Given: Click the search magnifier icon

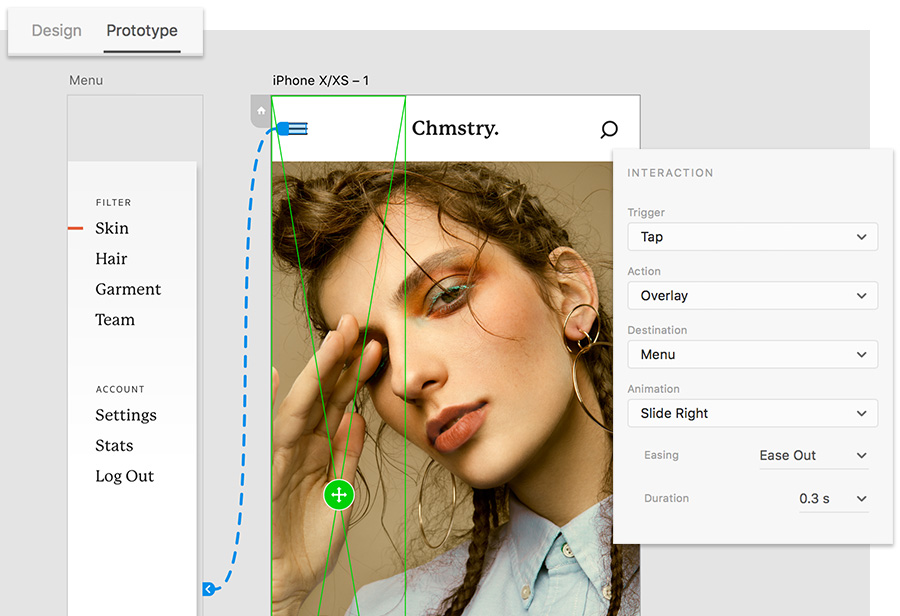Looking at the screenshot, I should 608,129.
